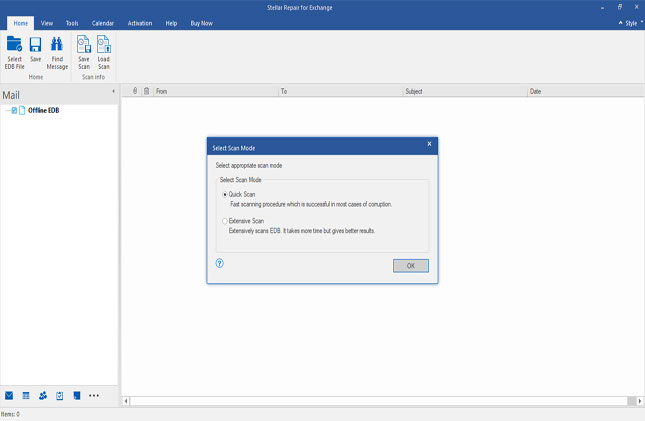Open the Tools ribbon tab

pyautogui.click(x=72, y=22)
